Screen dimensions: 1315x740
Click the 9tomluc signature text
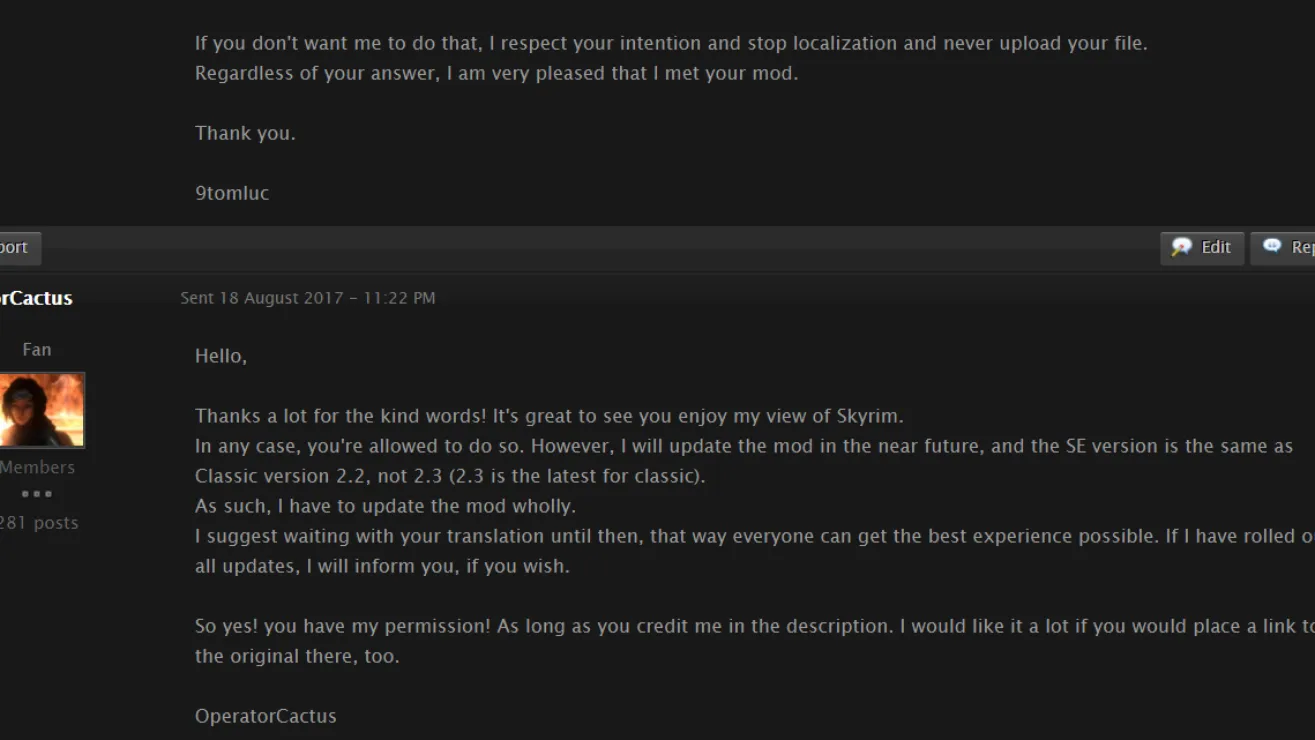[x=232, y=193]
